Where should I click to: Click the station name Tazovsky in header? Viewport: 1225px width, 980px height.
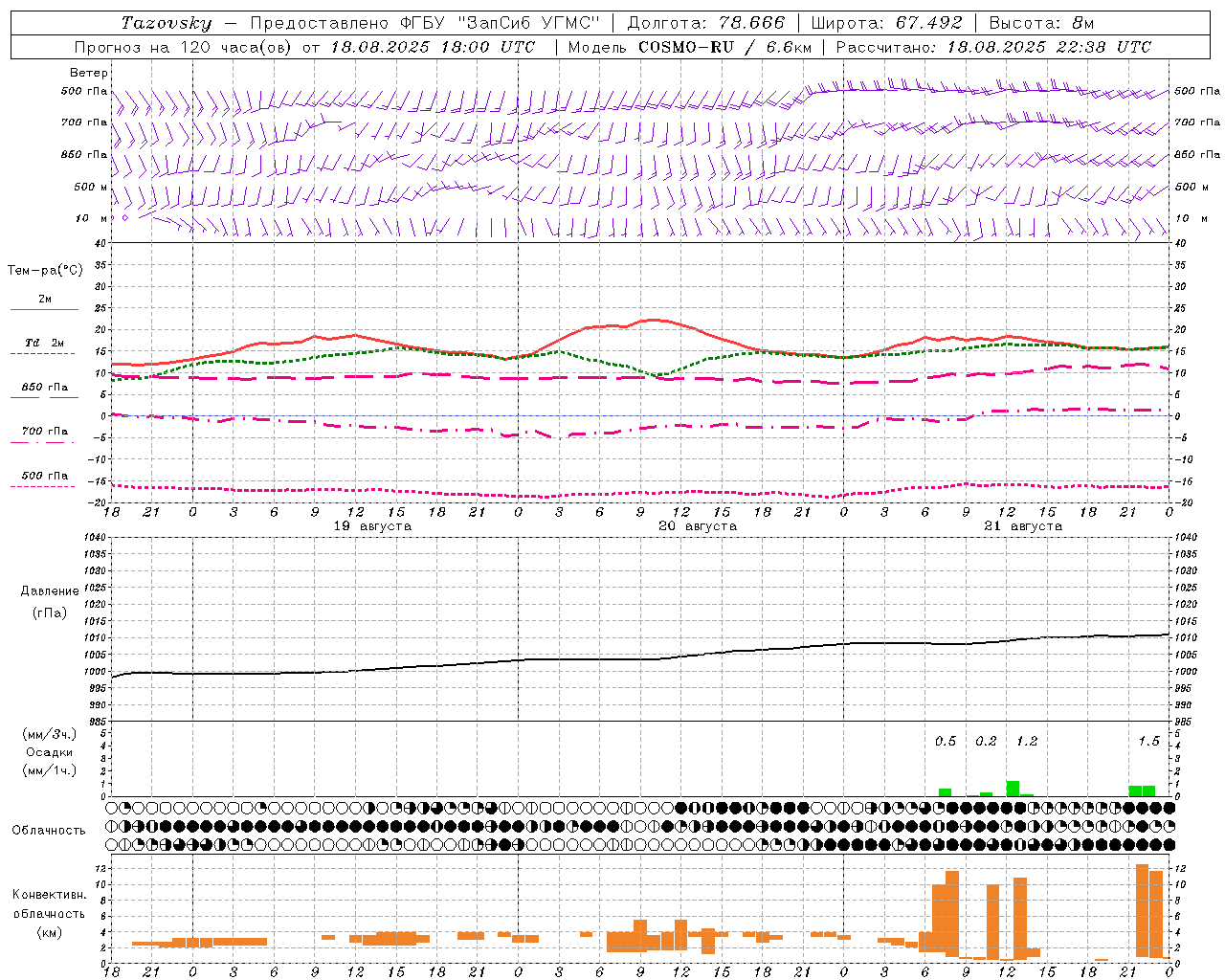167,23
